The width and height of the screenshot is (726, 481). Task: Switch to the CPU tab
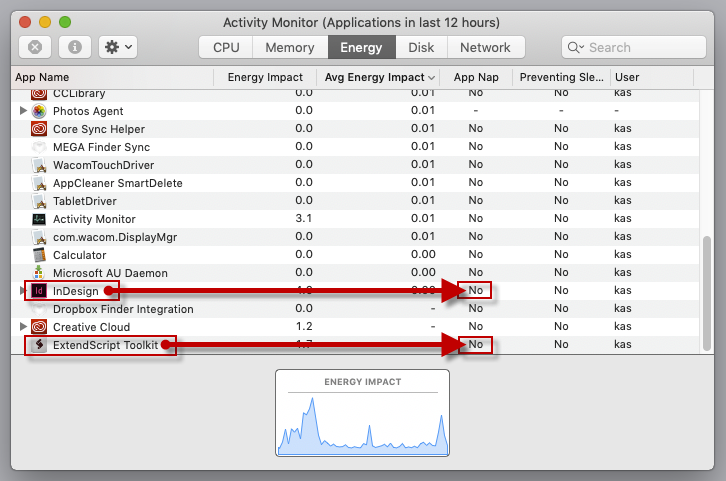[226, 47]
